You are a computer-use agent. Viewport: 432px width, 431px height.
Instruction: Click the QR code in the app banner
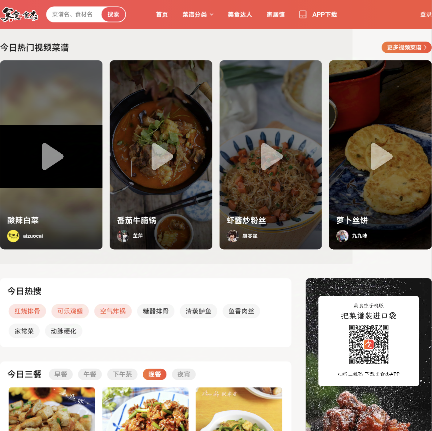(369, 344)
